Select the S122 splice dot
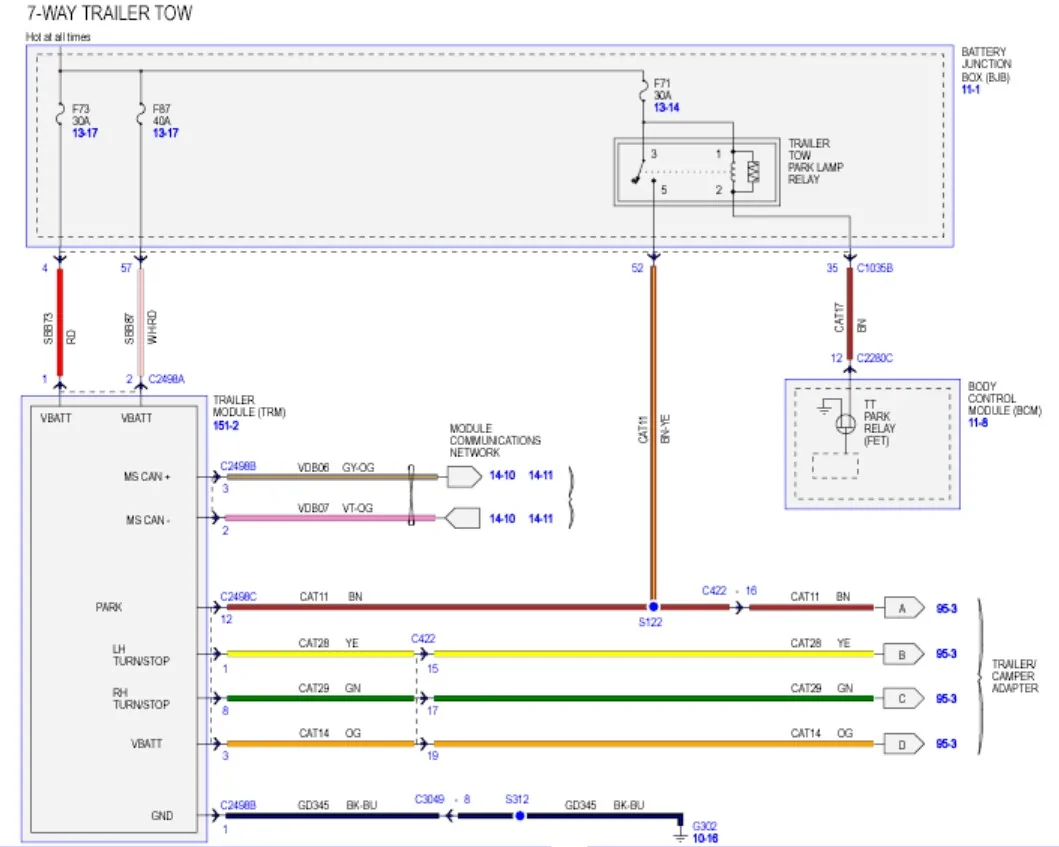The height and width of the screenshot is (847, 1059). [653, 607]
